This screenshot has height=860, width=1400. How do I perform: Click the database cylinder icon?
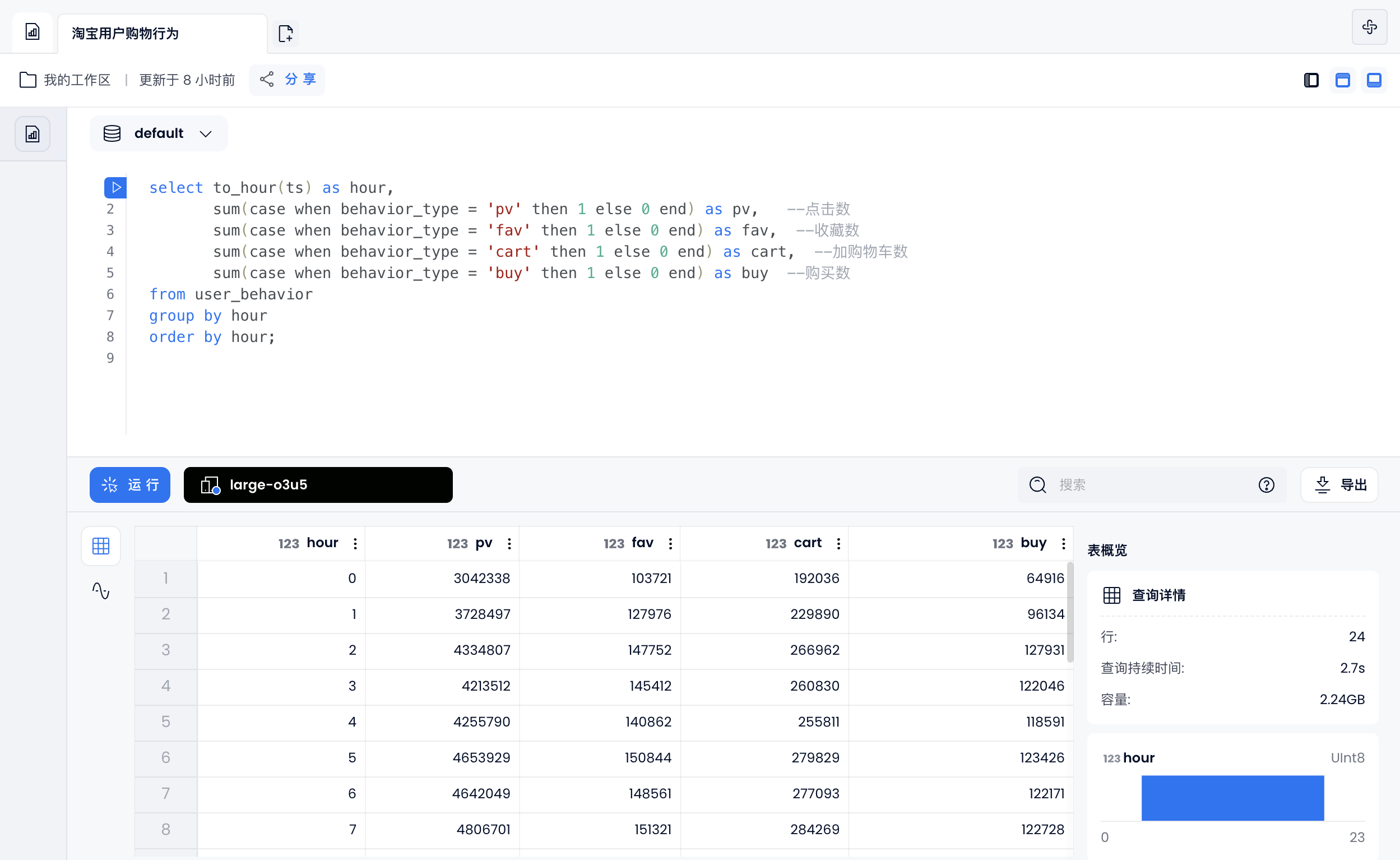112,133
